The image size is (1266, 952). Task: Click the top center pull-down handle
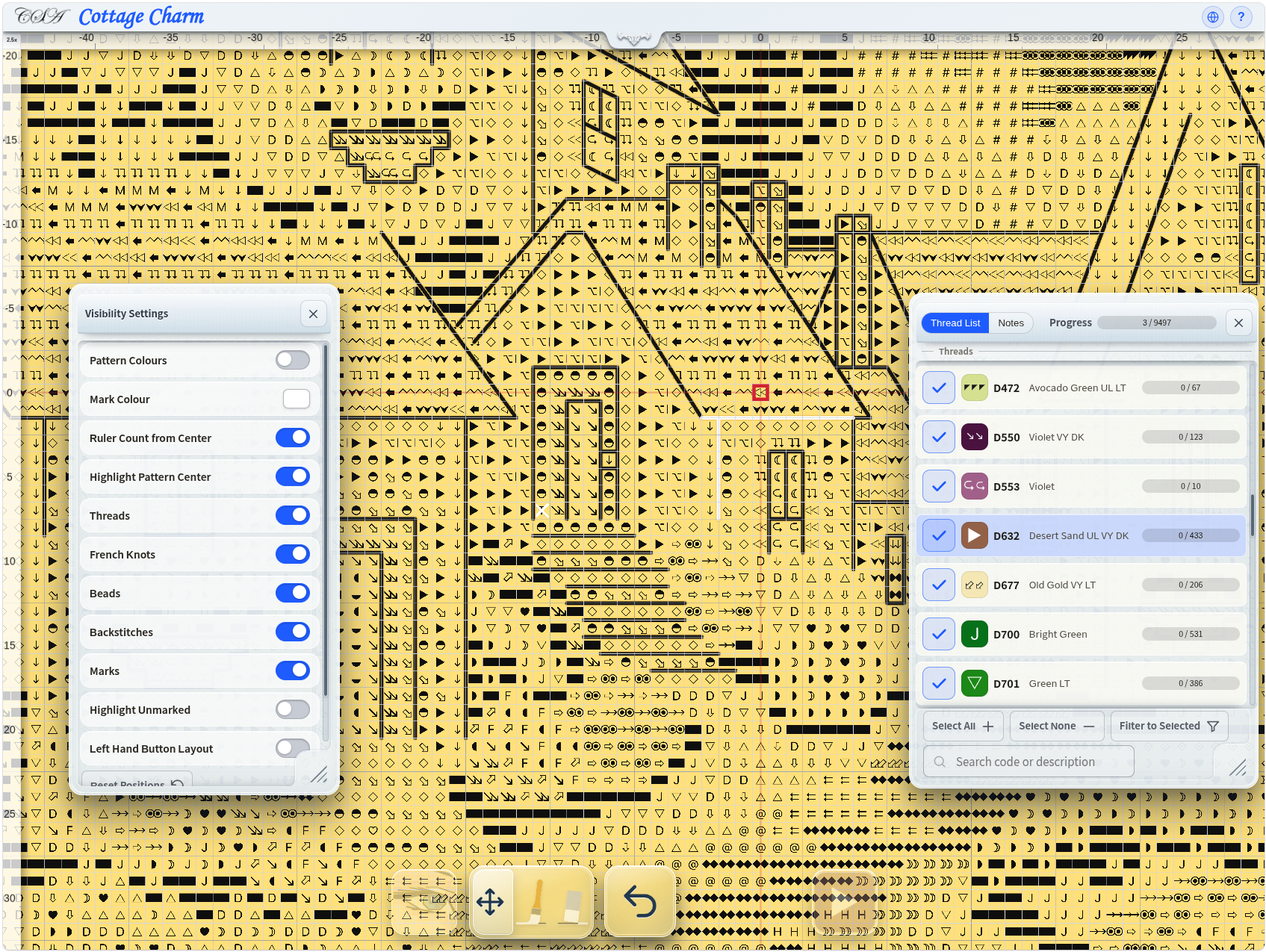pyautogui.click(x=633, y=38)
